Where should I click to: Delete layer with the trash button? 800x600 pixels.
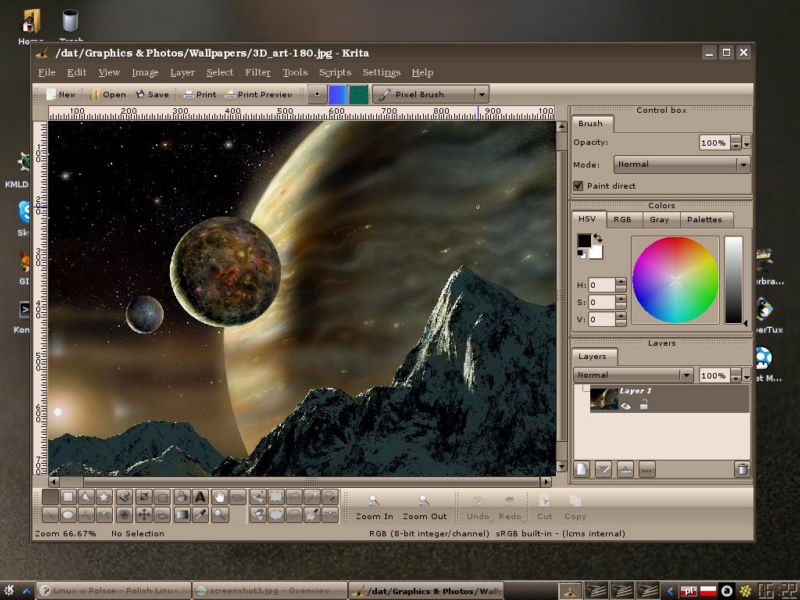pos(742,469)
